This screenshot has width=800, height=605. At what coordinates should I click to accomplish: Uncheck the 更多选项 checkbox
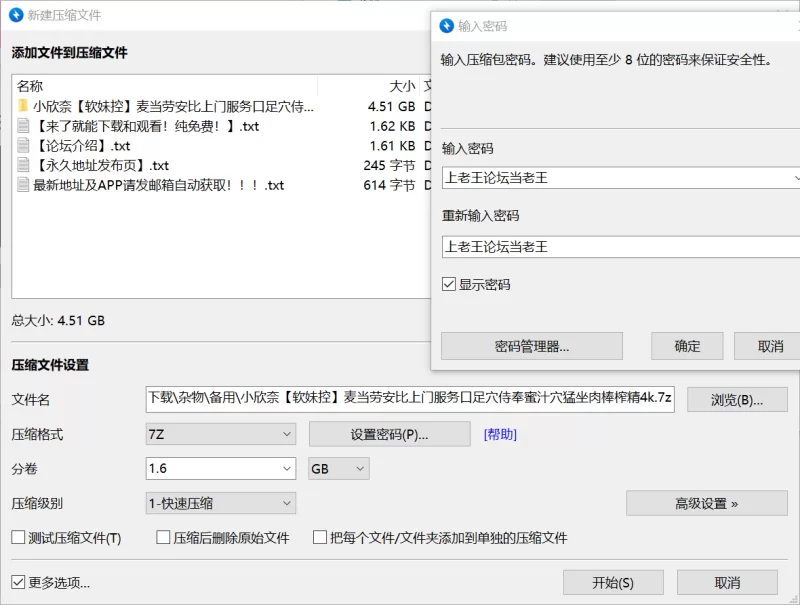(x=18, y=582)
